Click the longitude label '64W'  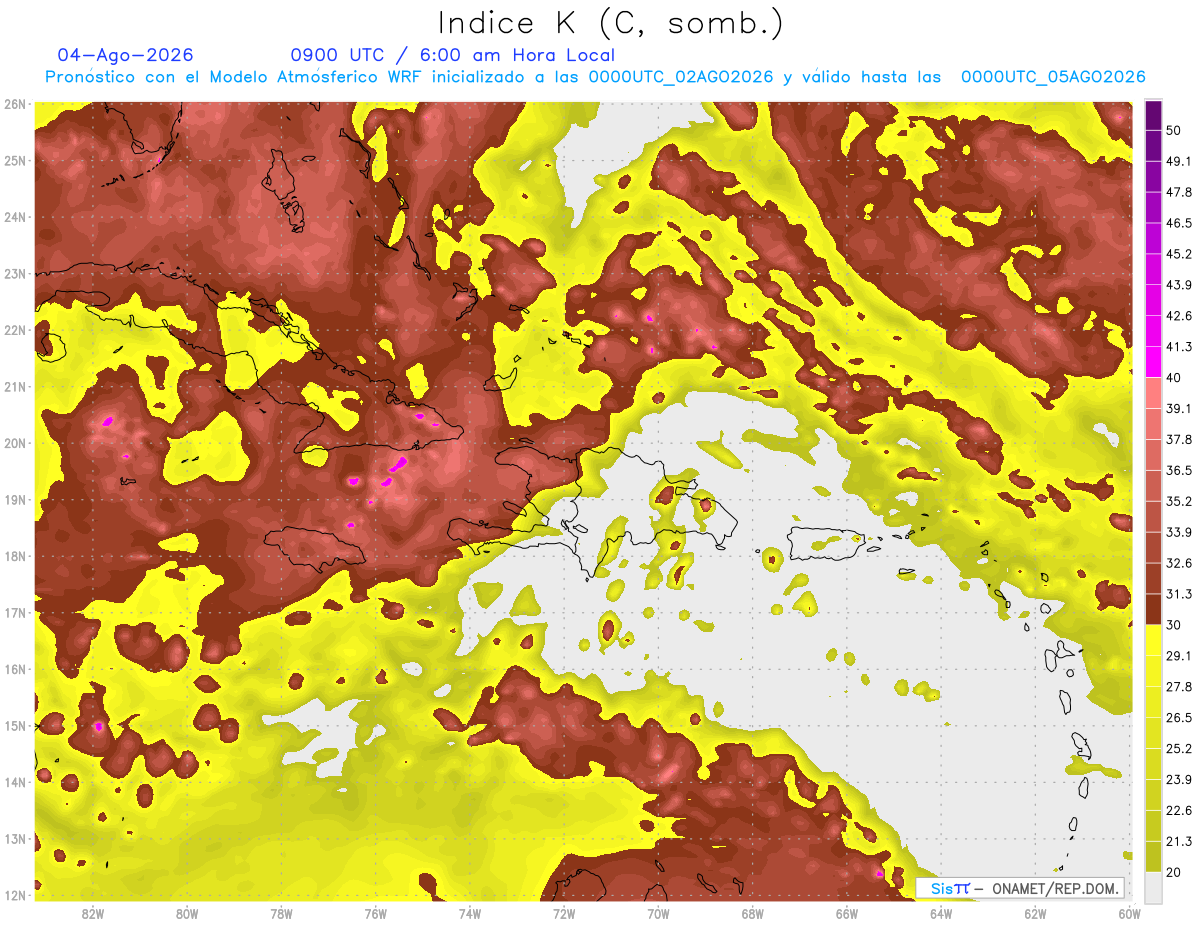(940, 914)
